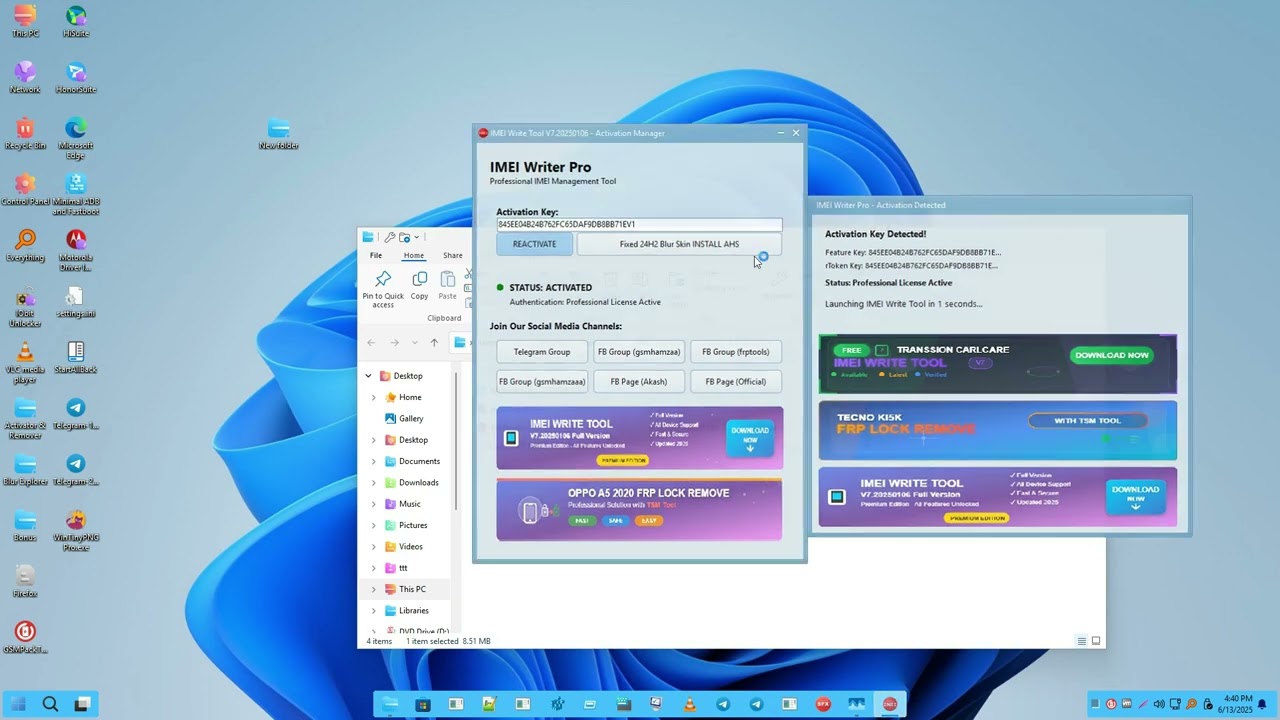Expand the Libraries tree node
Screen dimensions: 1280x720
click(x=374, y=610)
